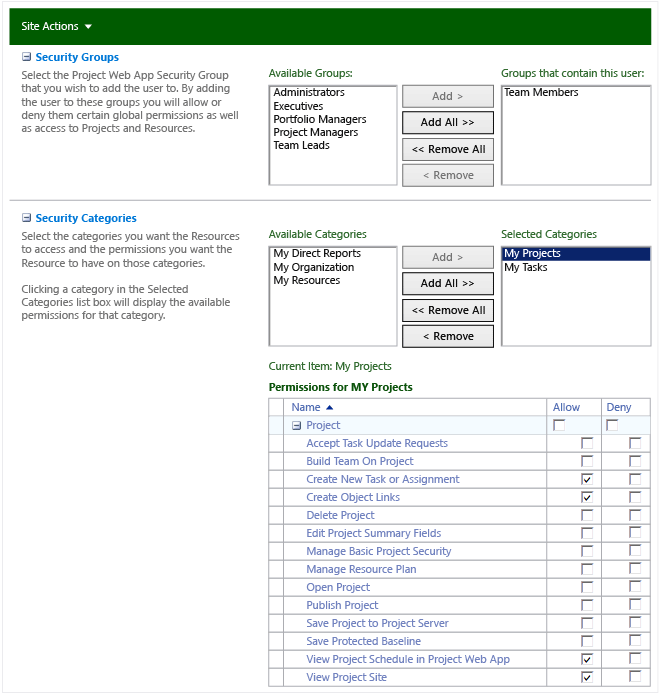Click Add > button for Security Groups

coord(448,96)
